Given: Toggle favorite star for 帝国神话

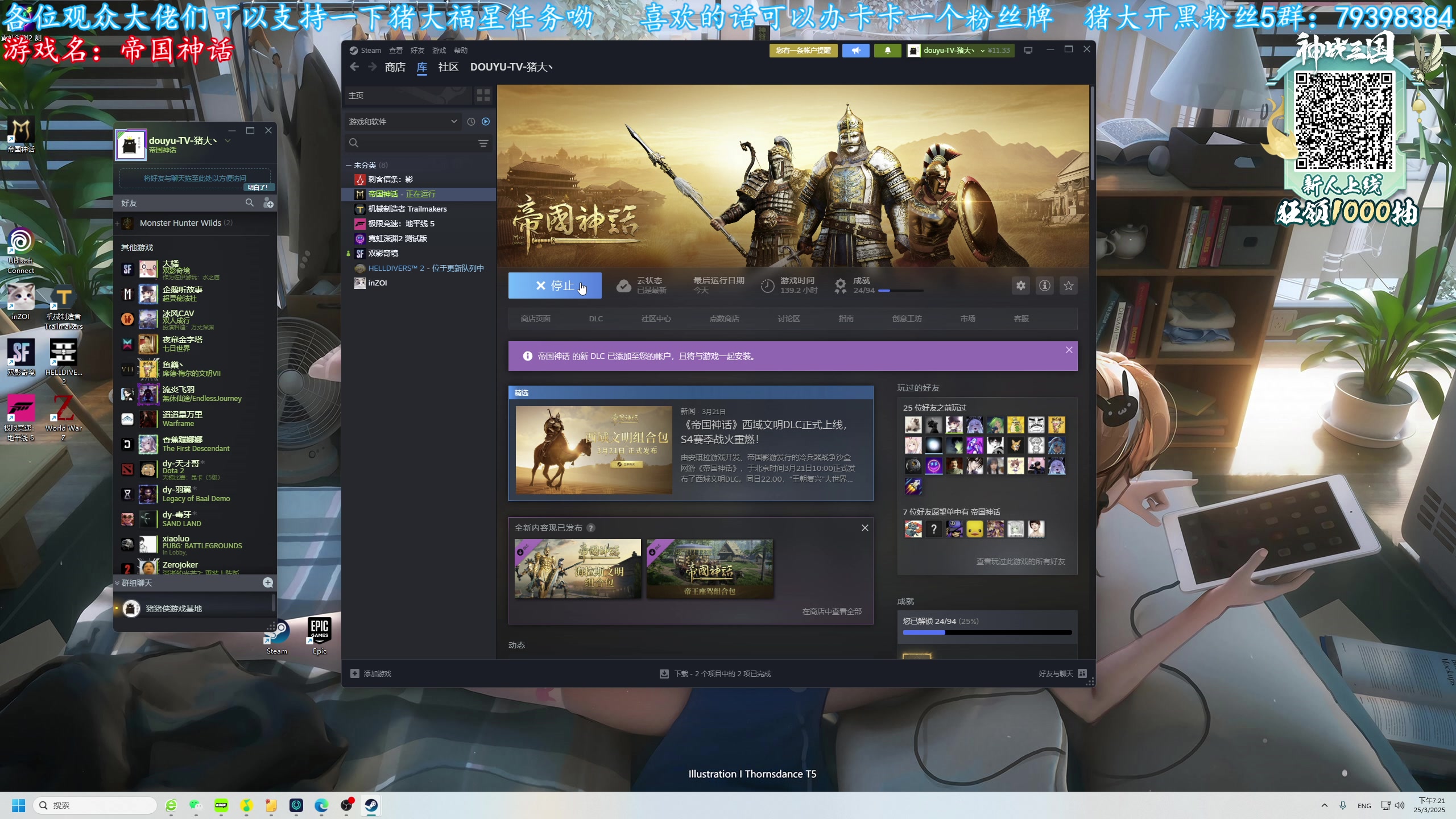Looking at the screenshot, I should click(1069, 286).
